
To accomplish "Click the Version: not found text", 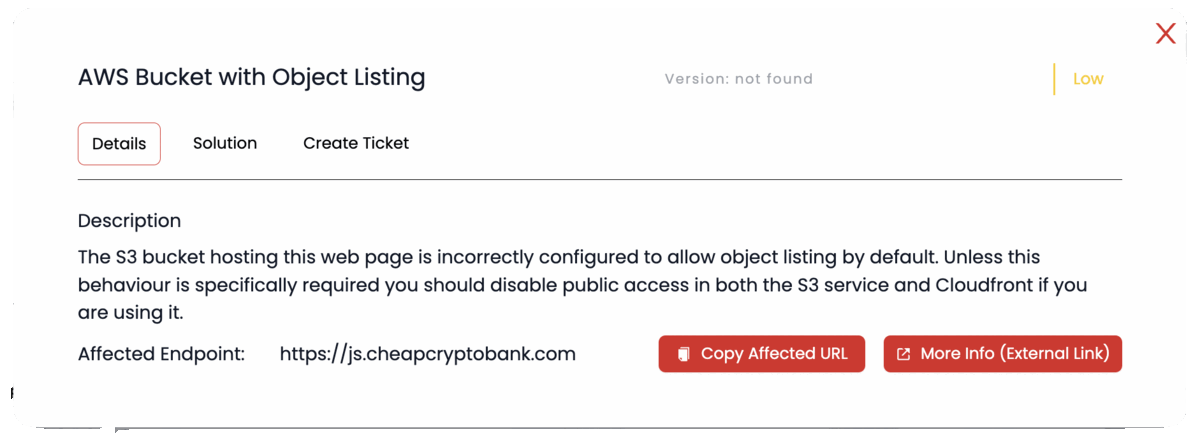I will (x=739, y=79).
